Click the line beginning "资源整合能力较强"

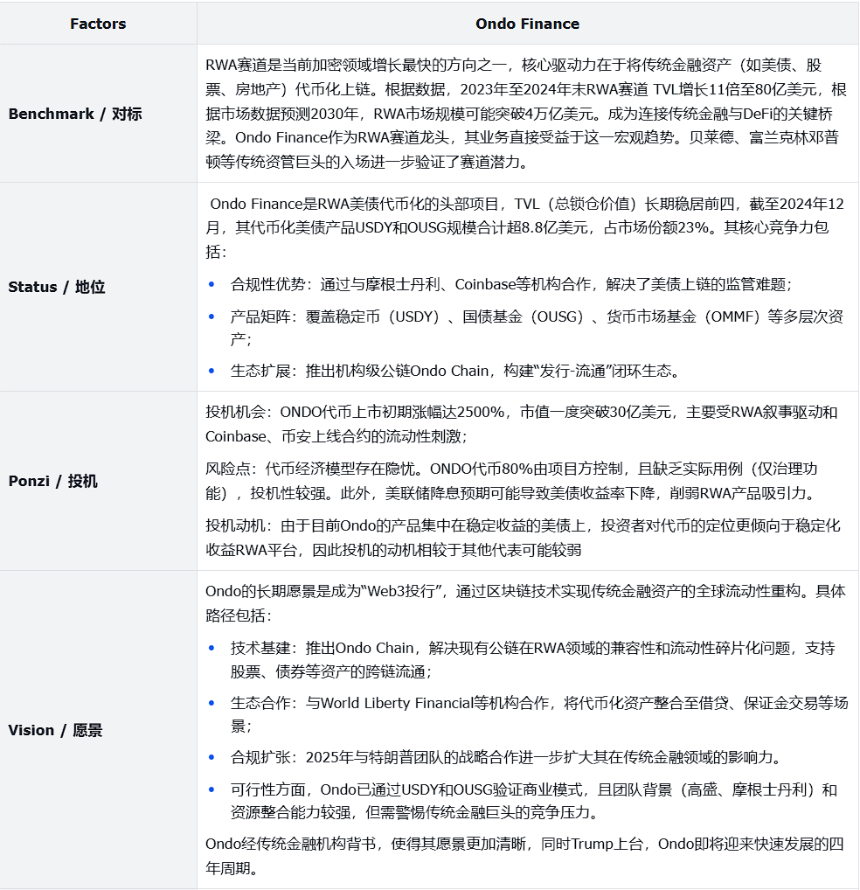pos(416,813)
